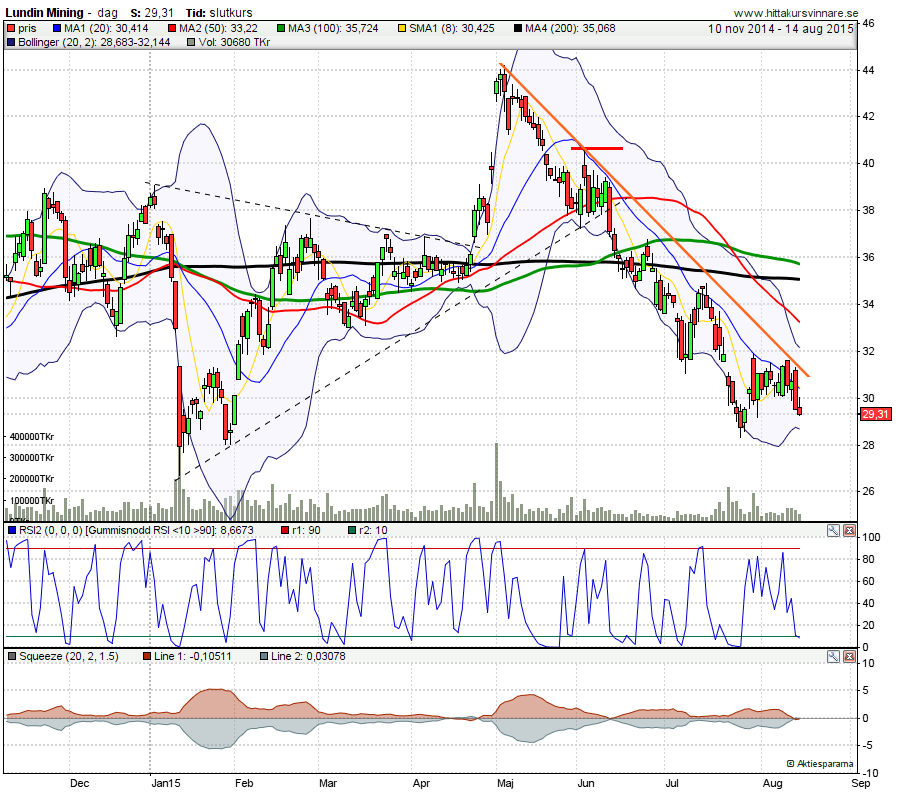Click the 'r2: 10' legend text

coord(374,530)
